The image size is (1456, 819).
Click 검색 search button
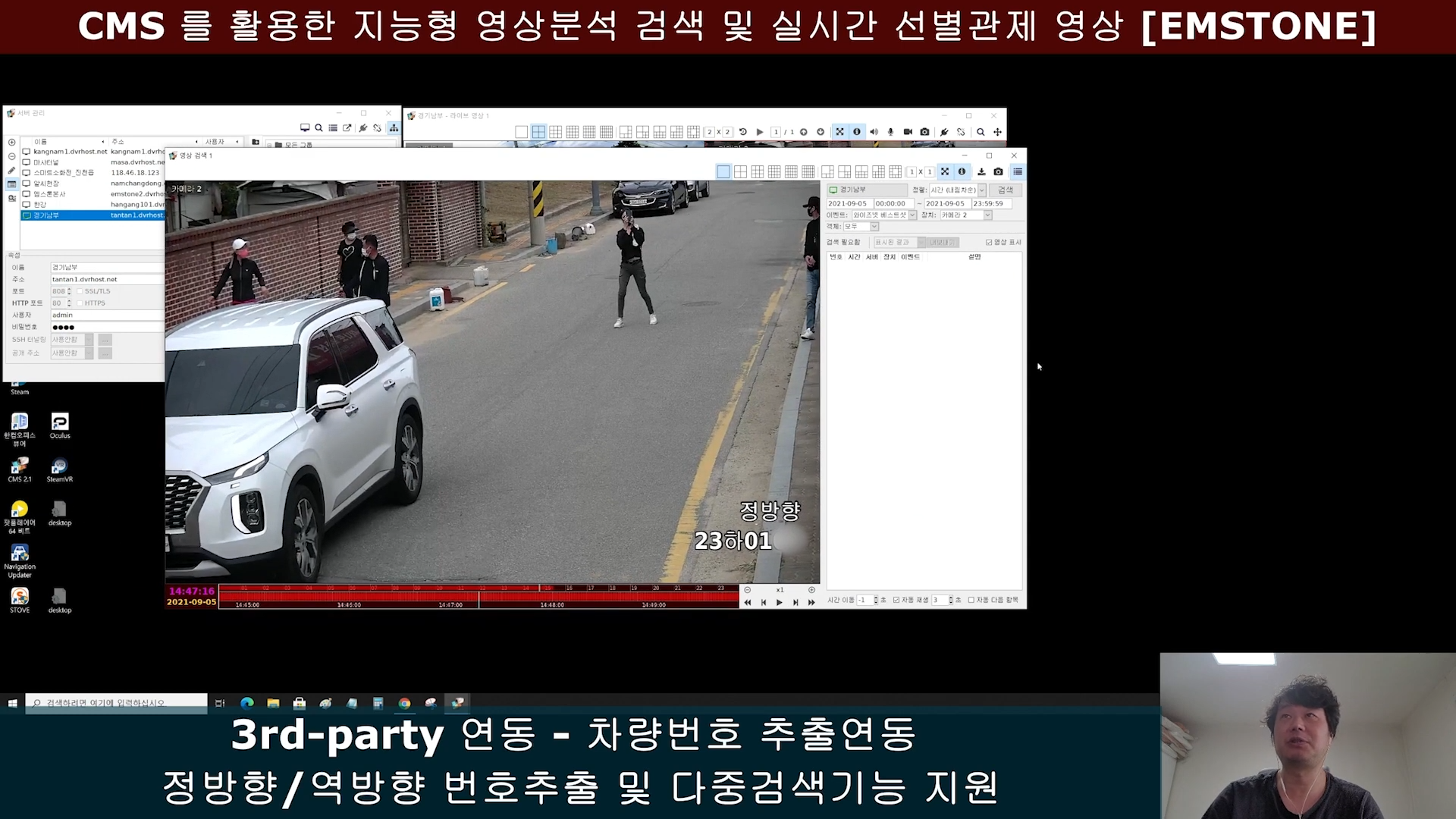(x=1006, y=190)
